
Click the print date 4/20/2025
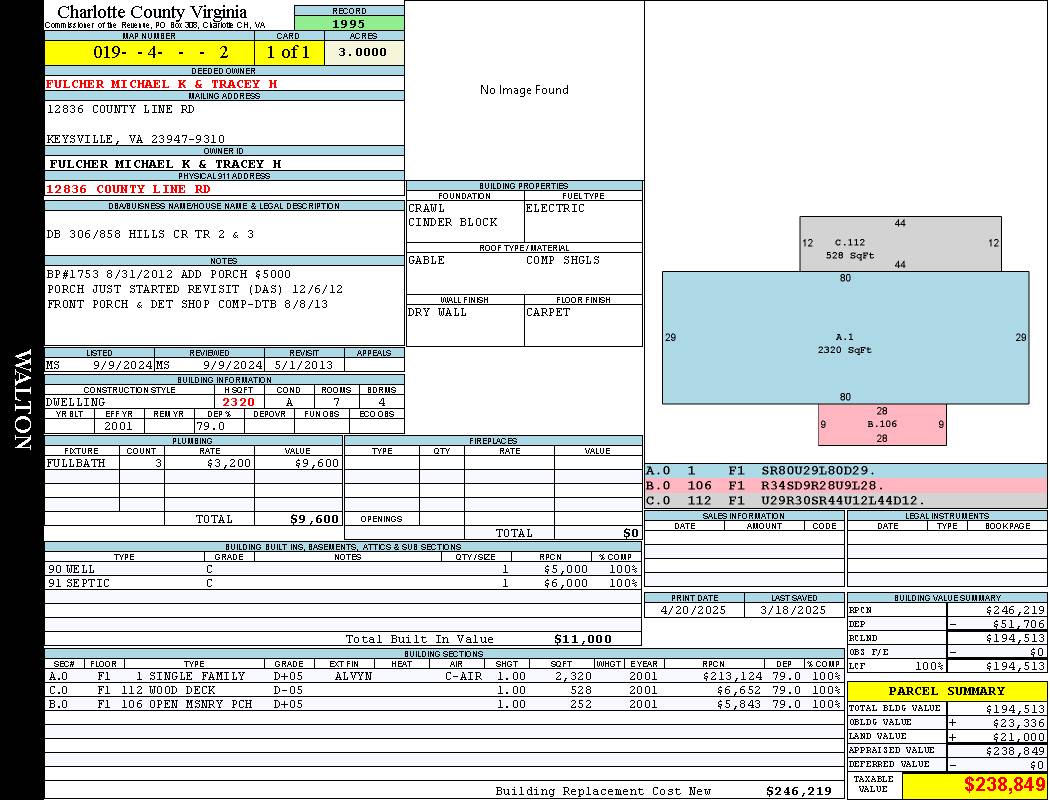pyautogui.click(x=693, y=611)
